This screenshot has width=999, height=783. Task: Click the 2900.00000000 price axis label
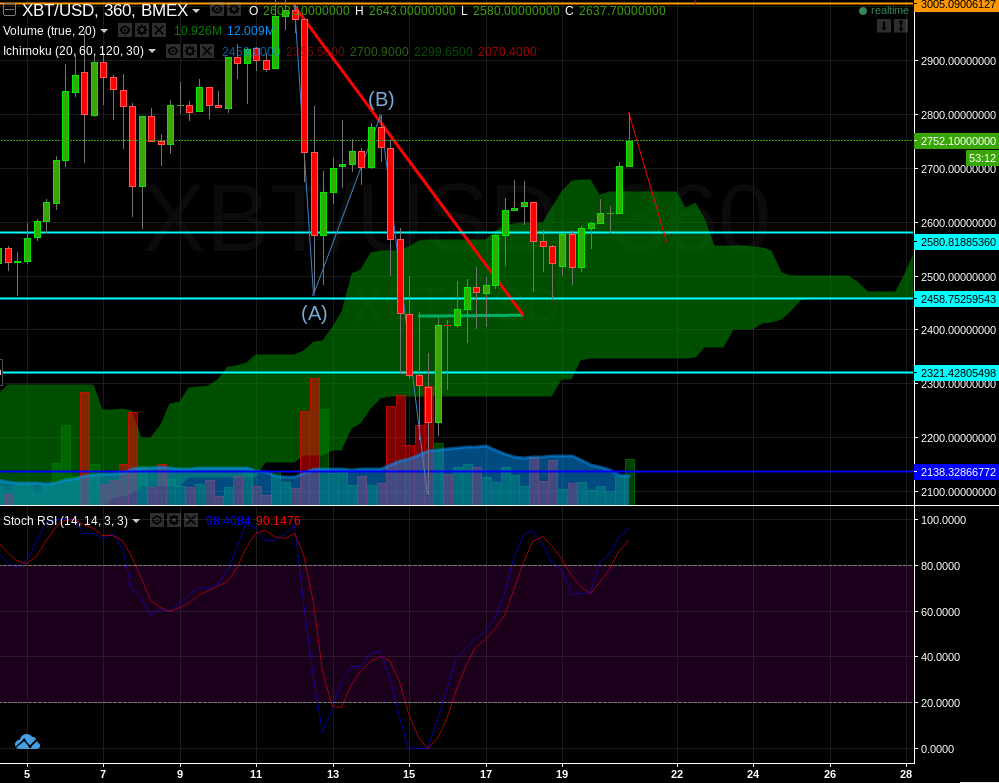[x=958, y=61]
